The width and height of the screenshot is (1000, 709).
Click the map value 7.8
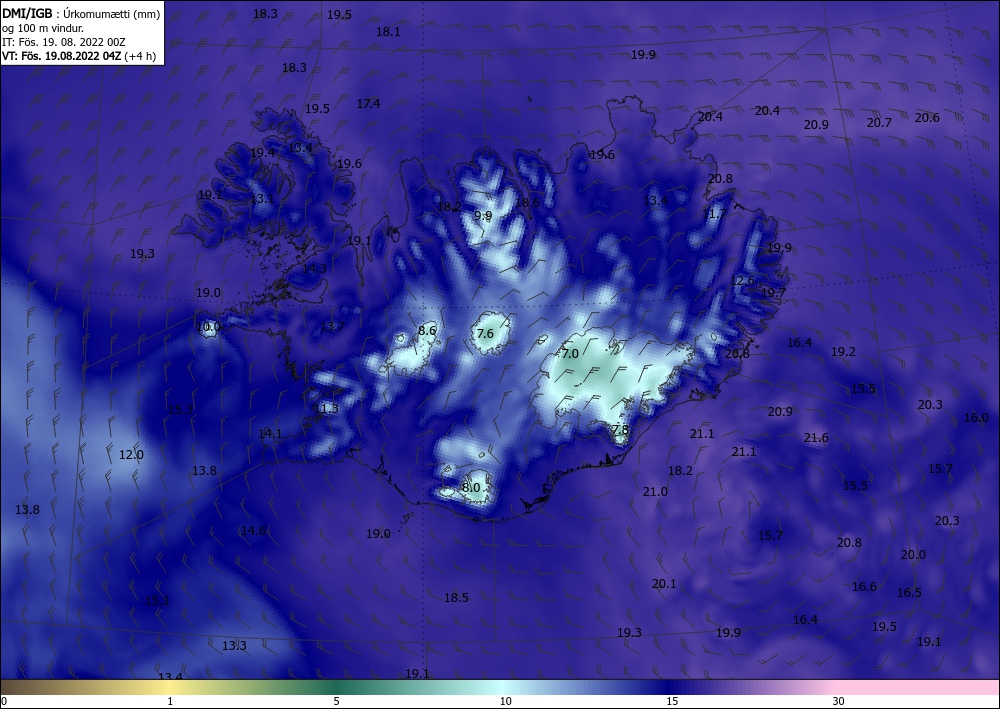click(x=621, y=430)
